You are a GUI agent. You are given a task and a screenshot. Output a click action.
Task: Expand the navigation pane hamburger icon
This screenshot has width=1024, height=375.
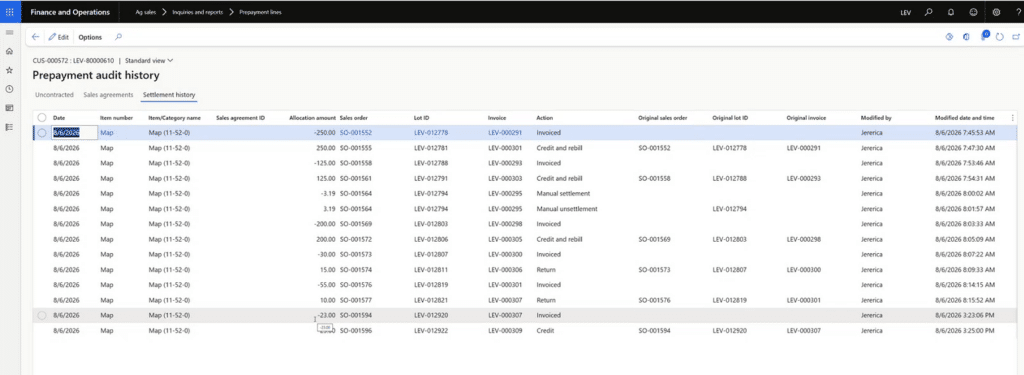pyautogui.click(x=9, y=32)
